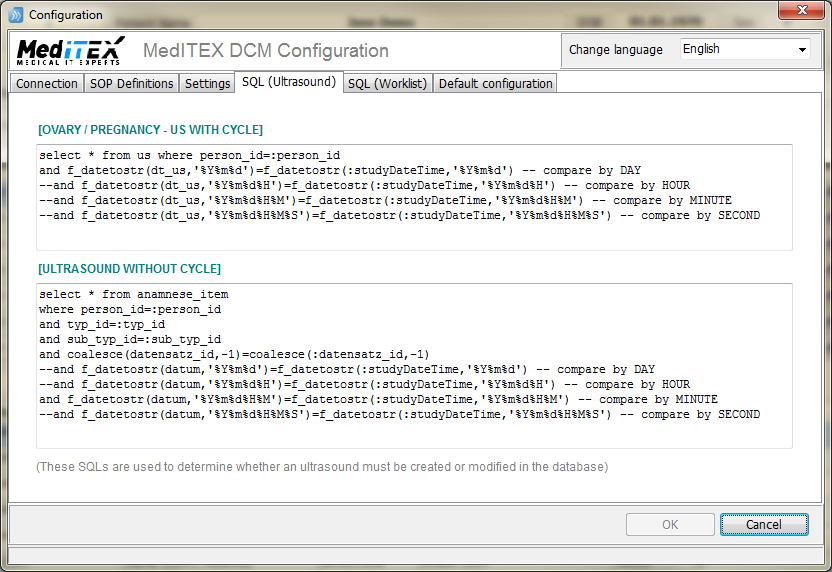Click the dt_us compare by MINUTE line

pos(385,200)
